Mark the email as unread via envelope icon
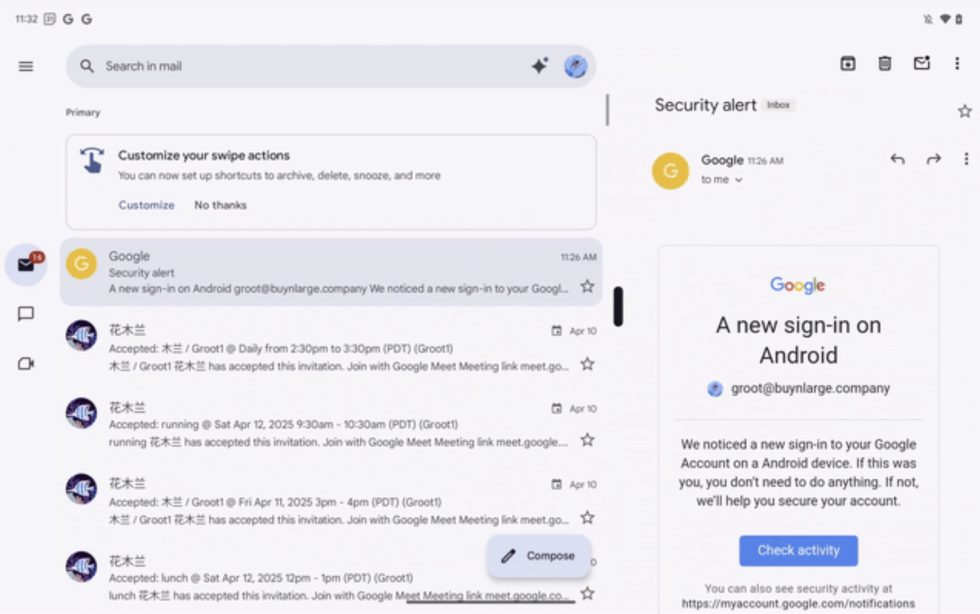 921,63
